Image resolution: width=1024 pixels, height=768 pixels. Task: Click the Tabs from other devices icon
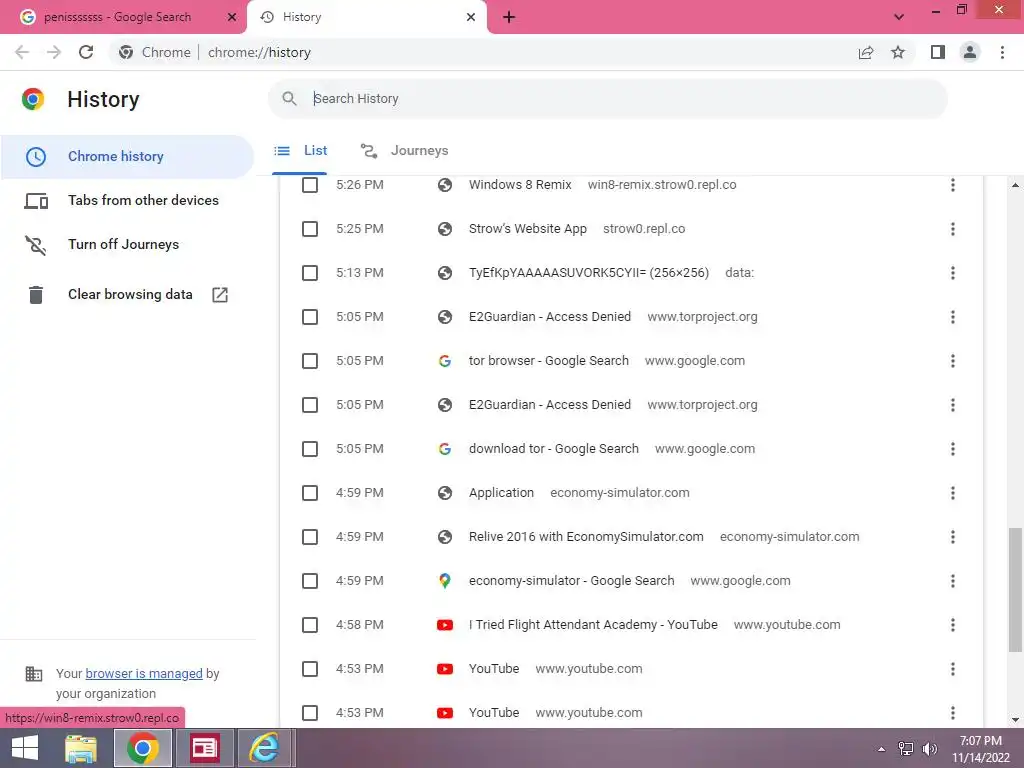36,200
